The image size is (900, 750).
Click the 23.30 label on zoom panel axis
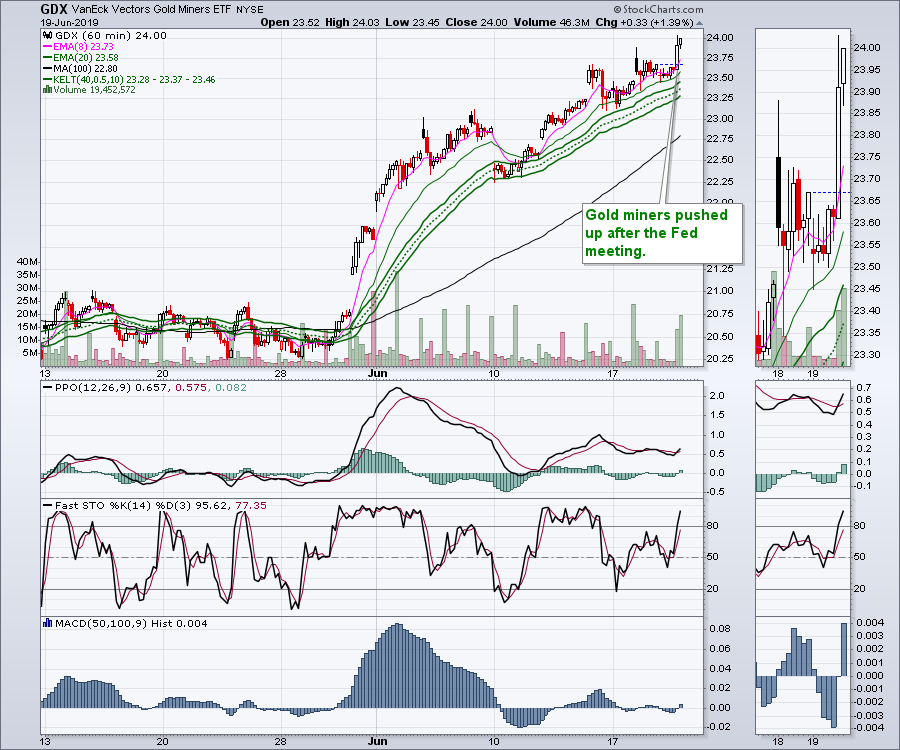(867, 355)
